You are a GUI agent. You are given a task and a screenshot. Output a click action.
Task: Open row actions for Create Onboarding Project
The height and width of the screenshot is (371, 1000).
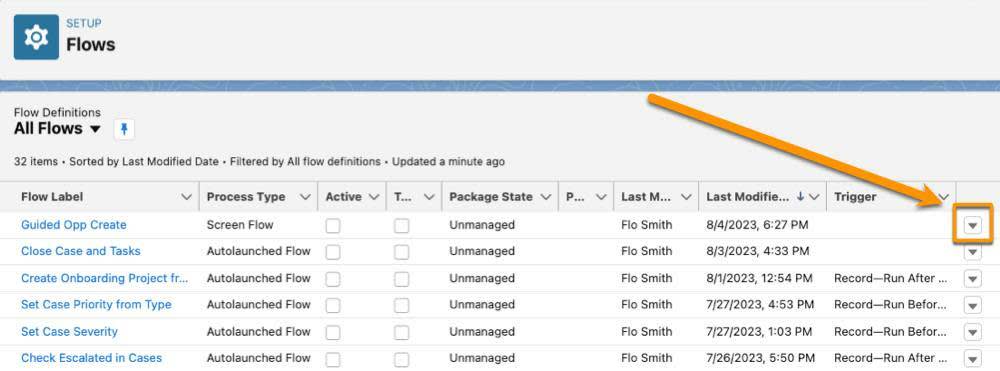pyautogui.click(x=973, y=279)
